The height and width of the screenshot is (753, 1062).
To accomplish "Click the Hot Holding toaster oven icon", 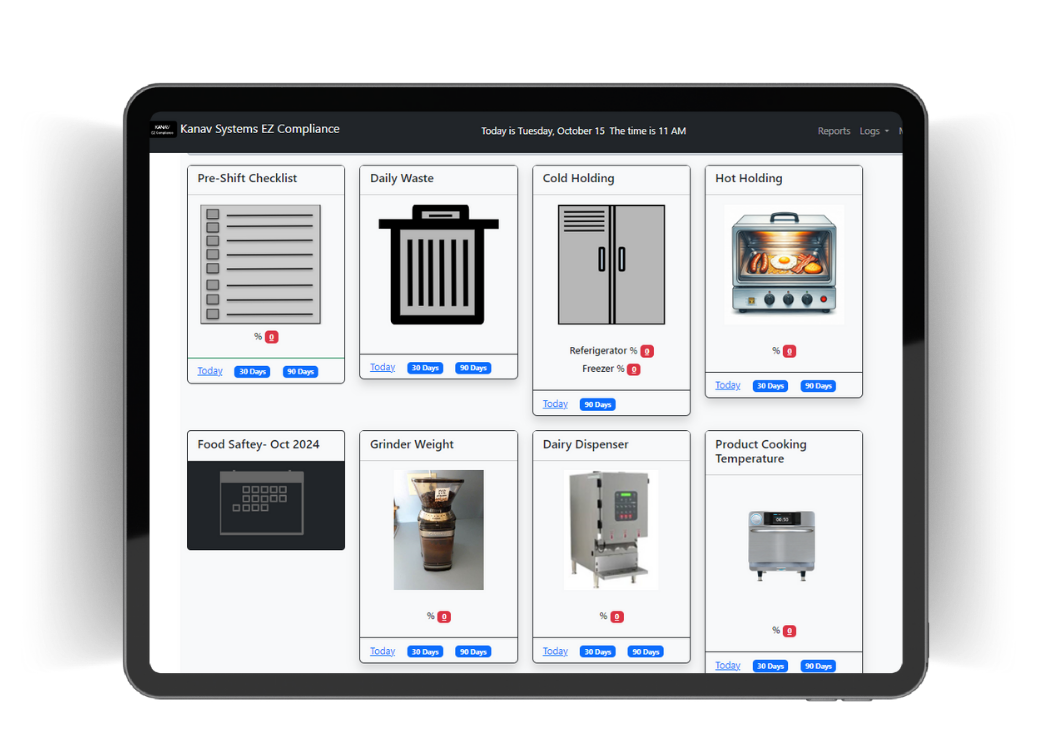I will click(783, 260).
